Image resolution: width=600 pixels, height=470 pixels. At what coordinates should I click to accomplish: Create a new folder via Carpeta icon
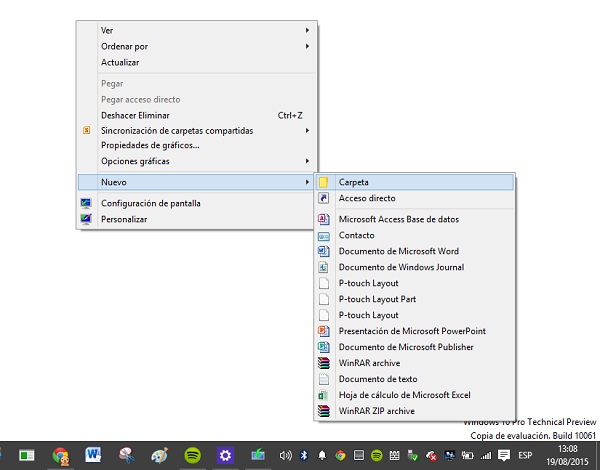[324, 182]
